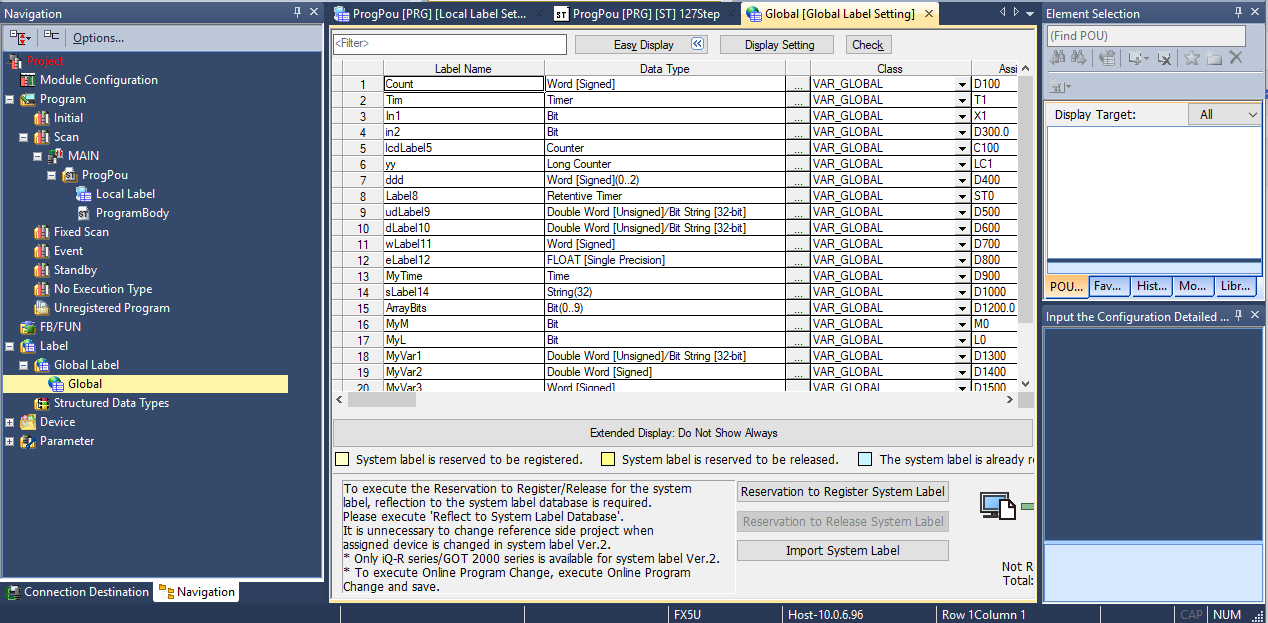Click the label Filter input field
This screenshot has width=1268, height=623.
click(x=450, y=45)
